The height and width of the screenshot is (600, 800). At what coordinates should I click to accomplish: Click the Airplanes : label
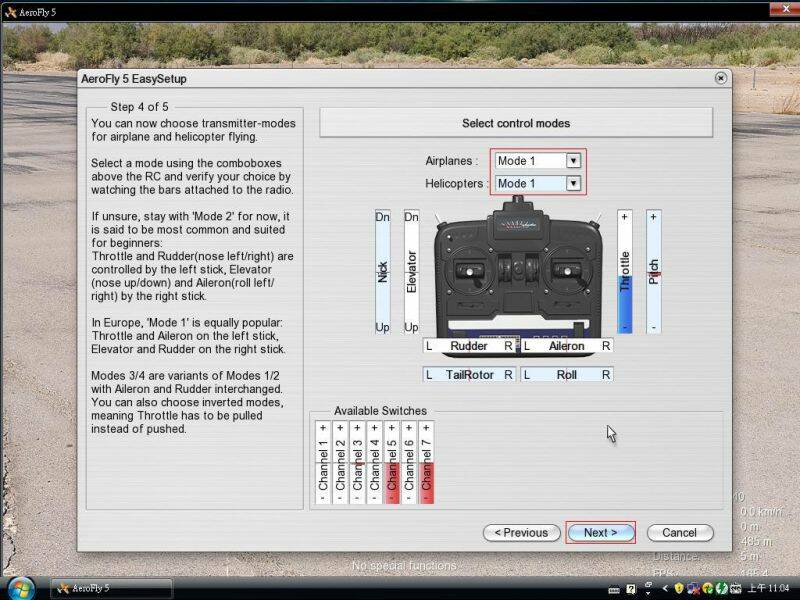(452, 161)
